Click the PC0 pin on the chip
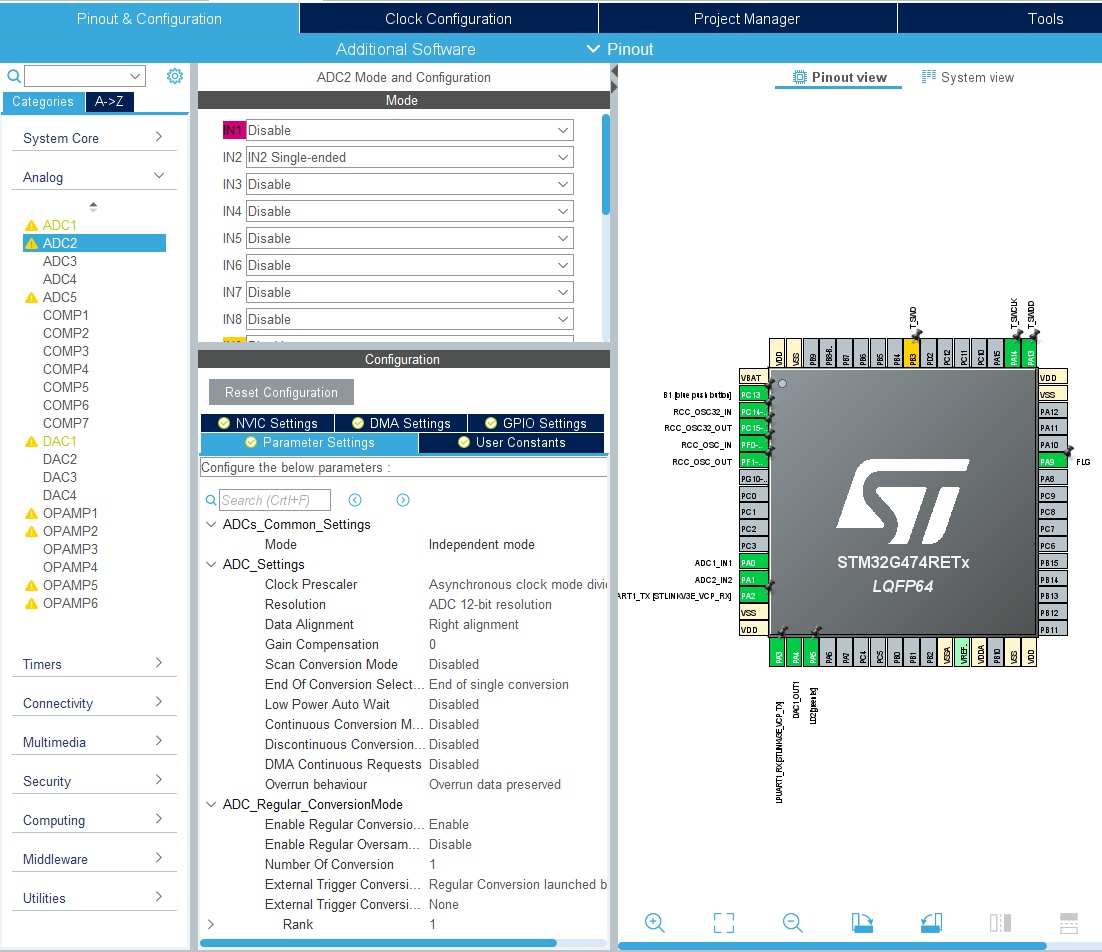The image size is (1102, 952). point(753,495)
